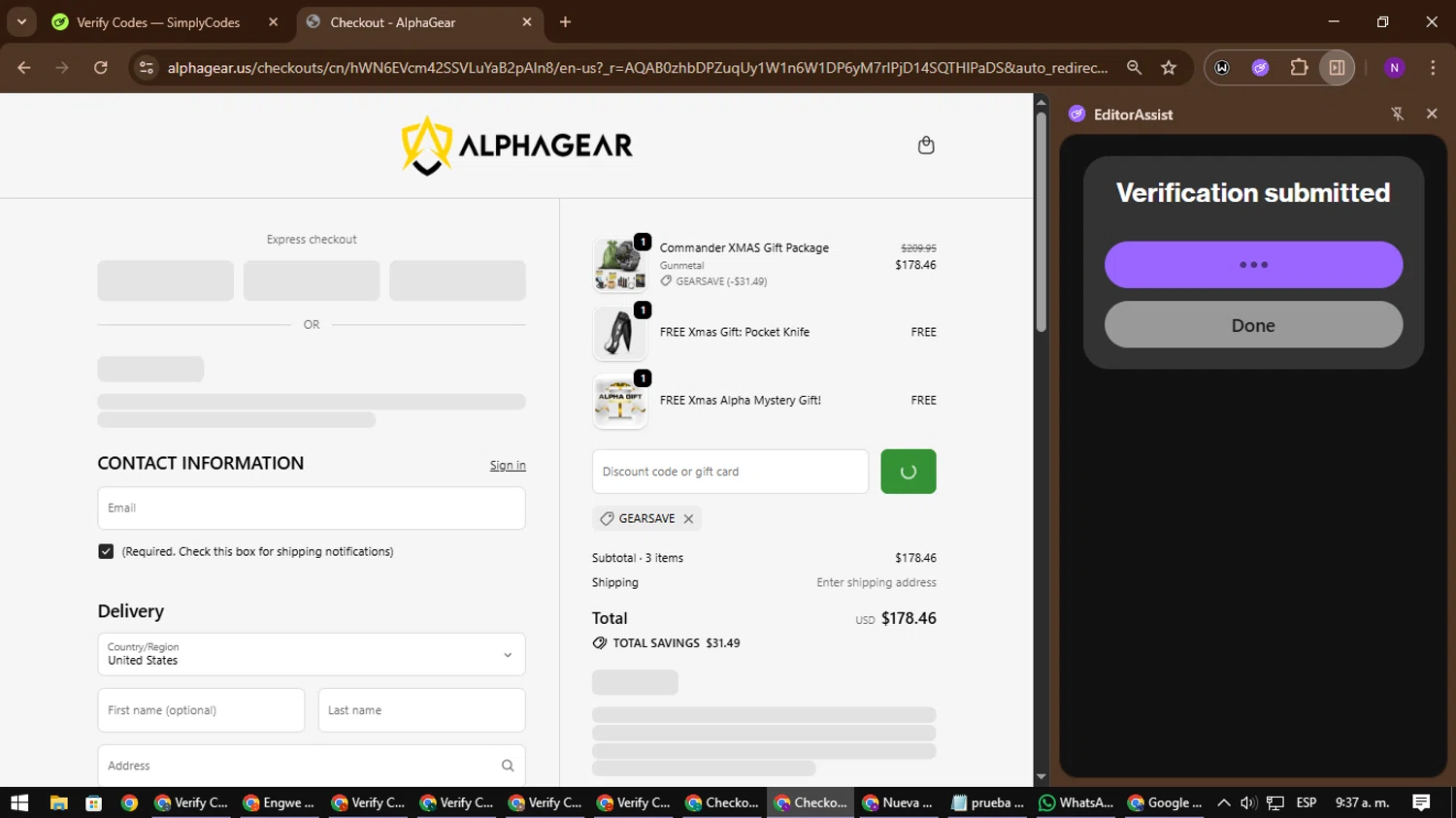Image resolution: width=1456 pixels, height=818 pixels.
Task: Close the EditorAssist side panel
Action: point(1432,114)
